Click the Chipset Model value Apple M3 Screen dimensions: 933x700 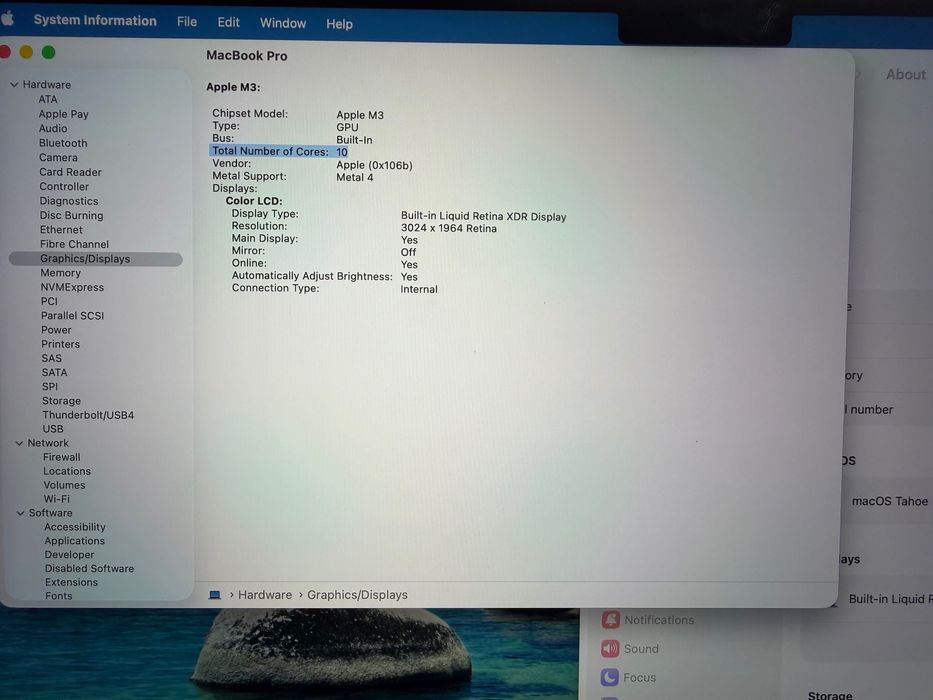360,115
